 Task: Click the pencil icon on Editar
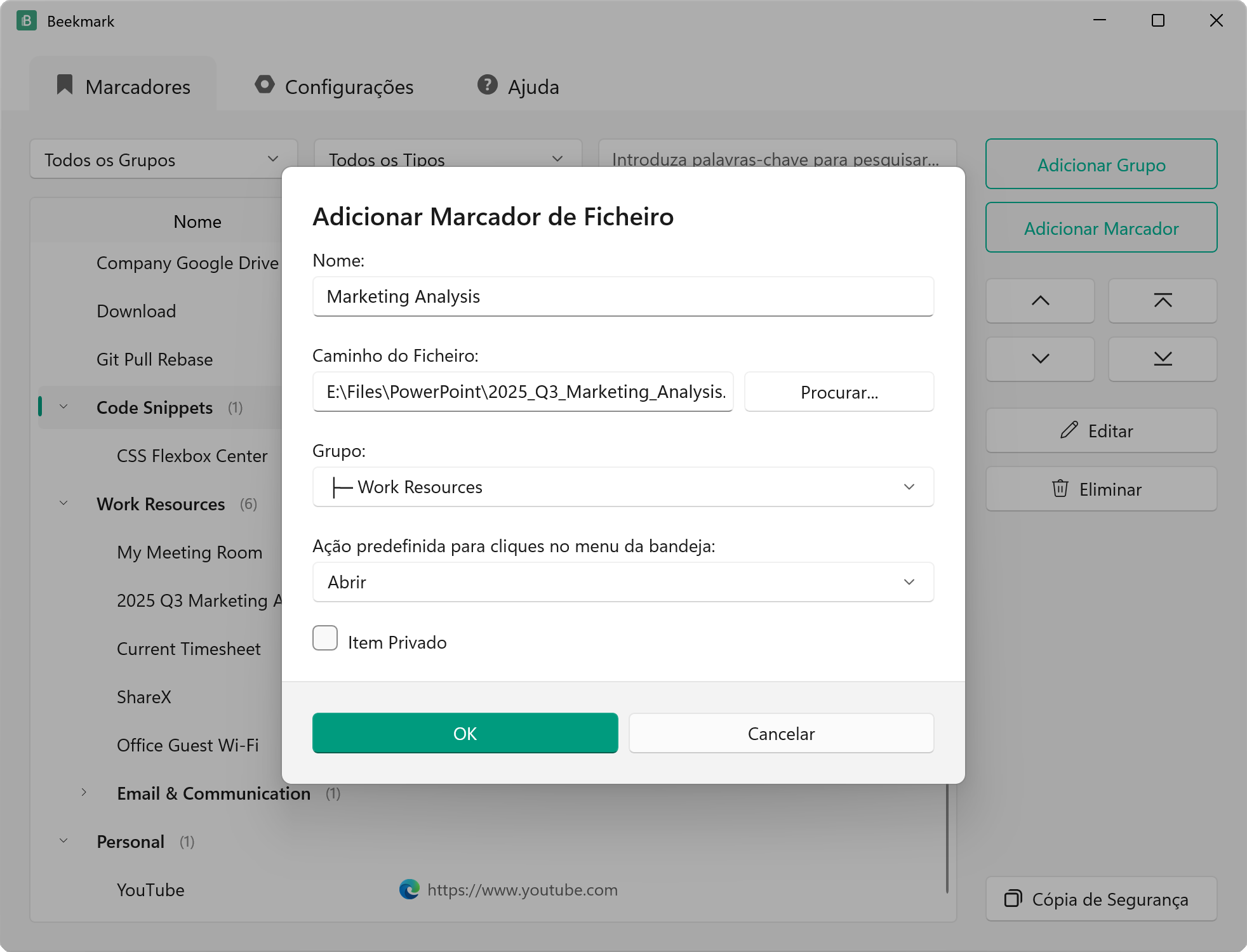tap(1069, 430)
